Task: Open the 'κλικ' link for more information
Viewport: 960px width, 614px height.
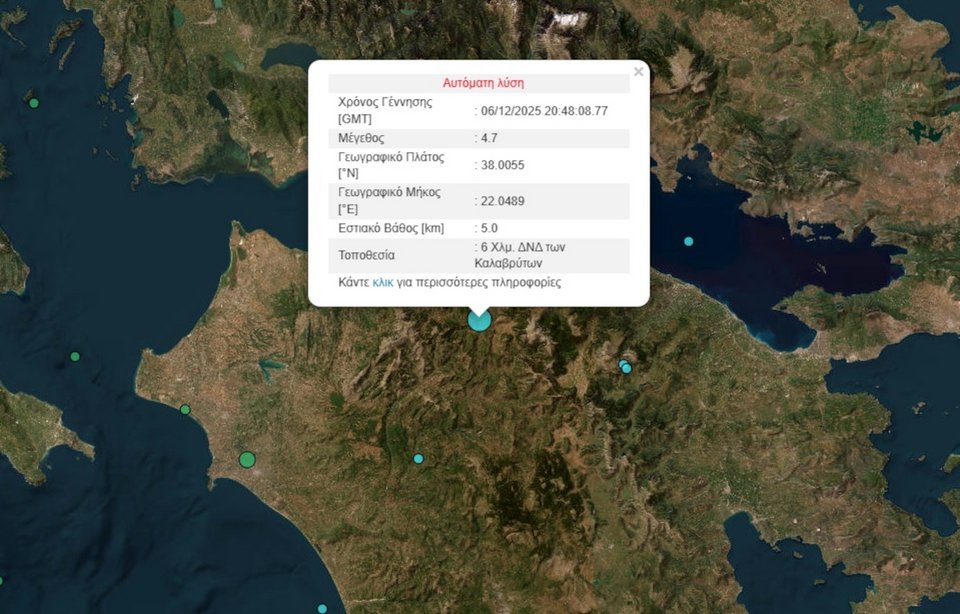Action: pos(382,283)
